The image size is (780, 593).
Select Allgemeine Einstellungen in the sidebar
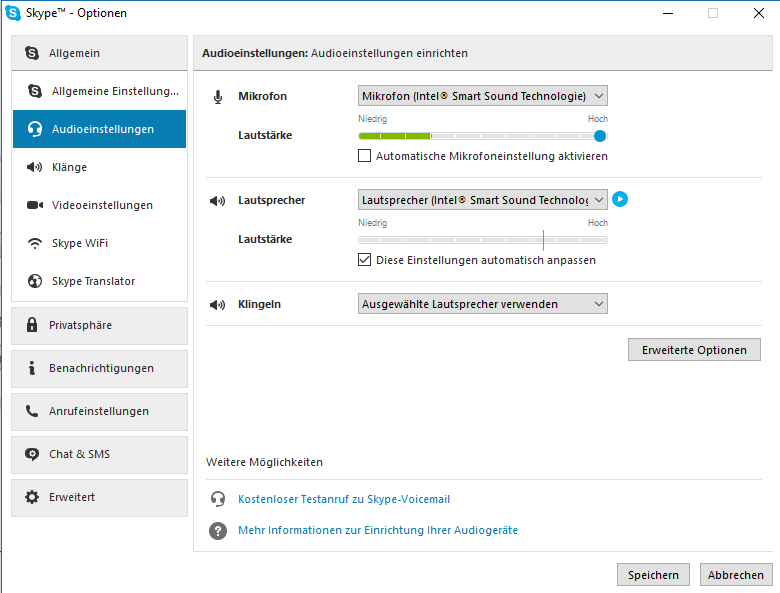pos(99,91)
